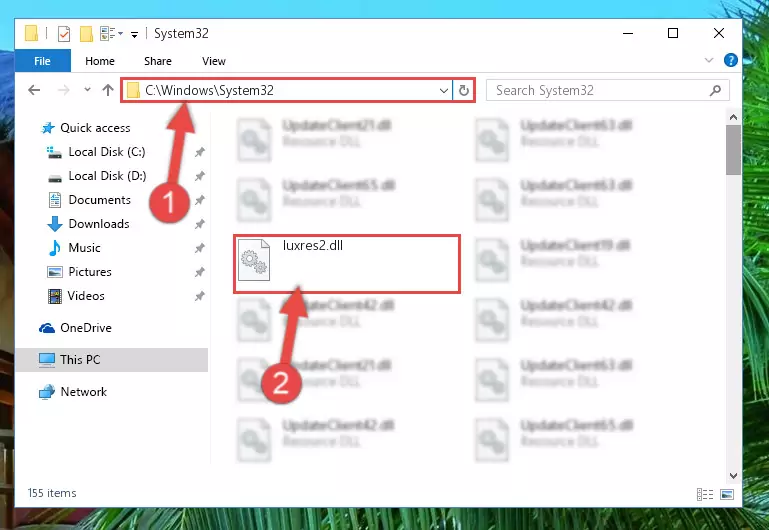Click the folder icon in title bar
769x530 pixels.
point(31,33)
